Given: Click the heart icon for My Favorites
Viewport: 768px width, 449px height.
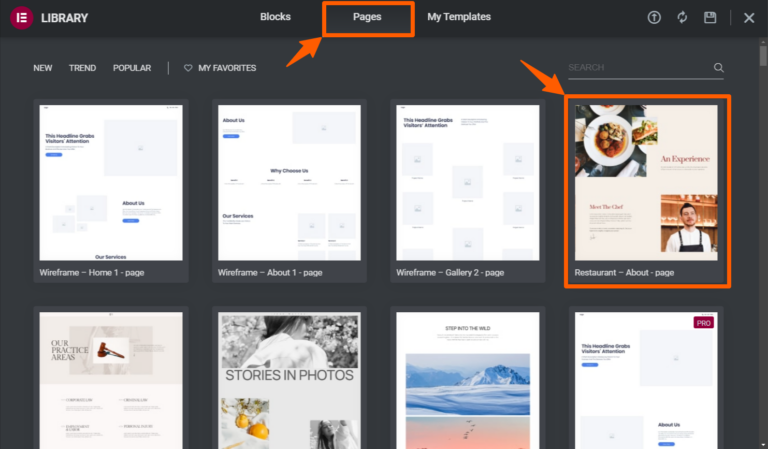Looking at the screenshot, I should pos(188,68).
